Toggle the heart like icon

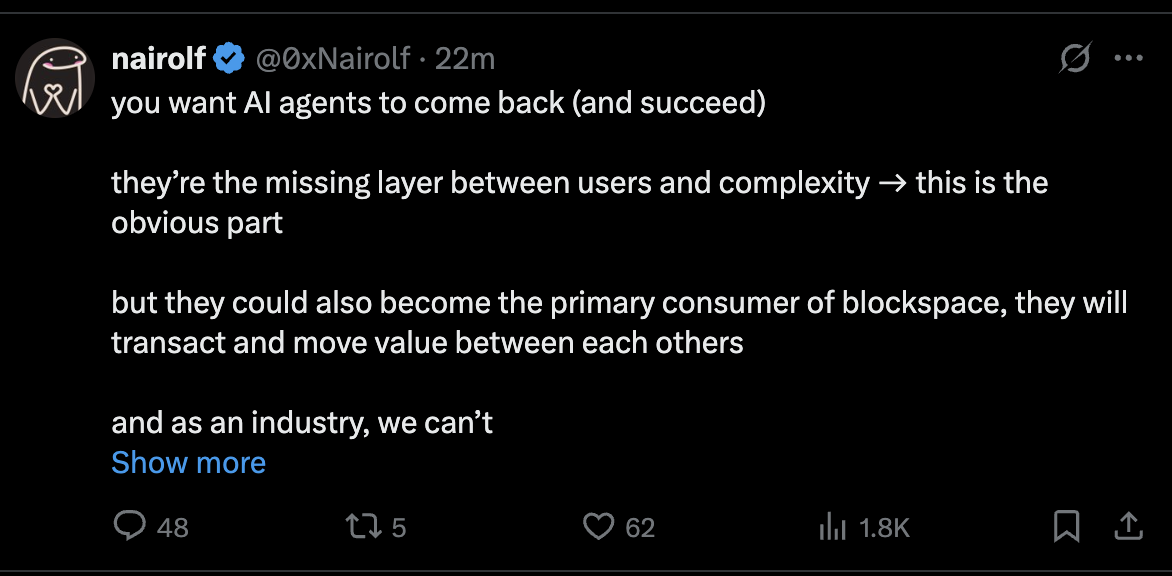pyautogui.click(x=598, y=527)
